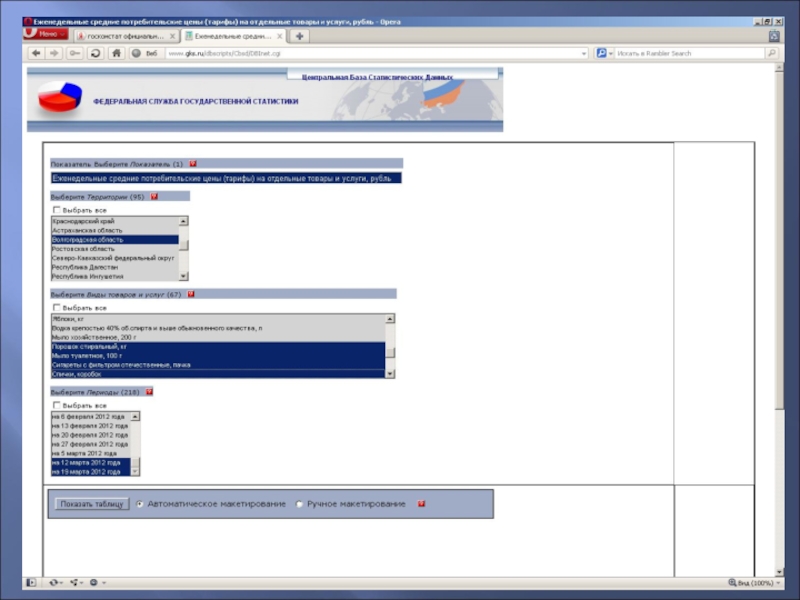Click help icon next to Периоды

pyautogui.click(x=149, y=392)
